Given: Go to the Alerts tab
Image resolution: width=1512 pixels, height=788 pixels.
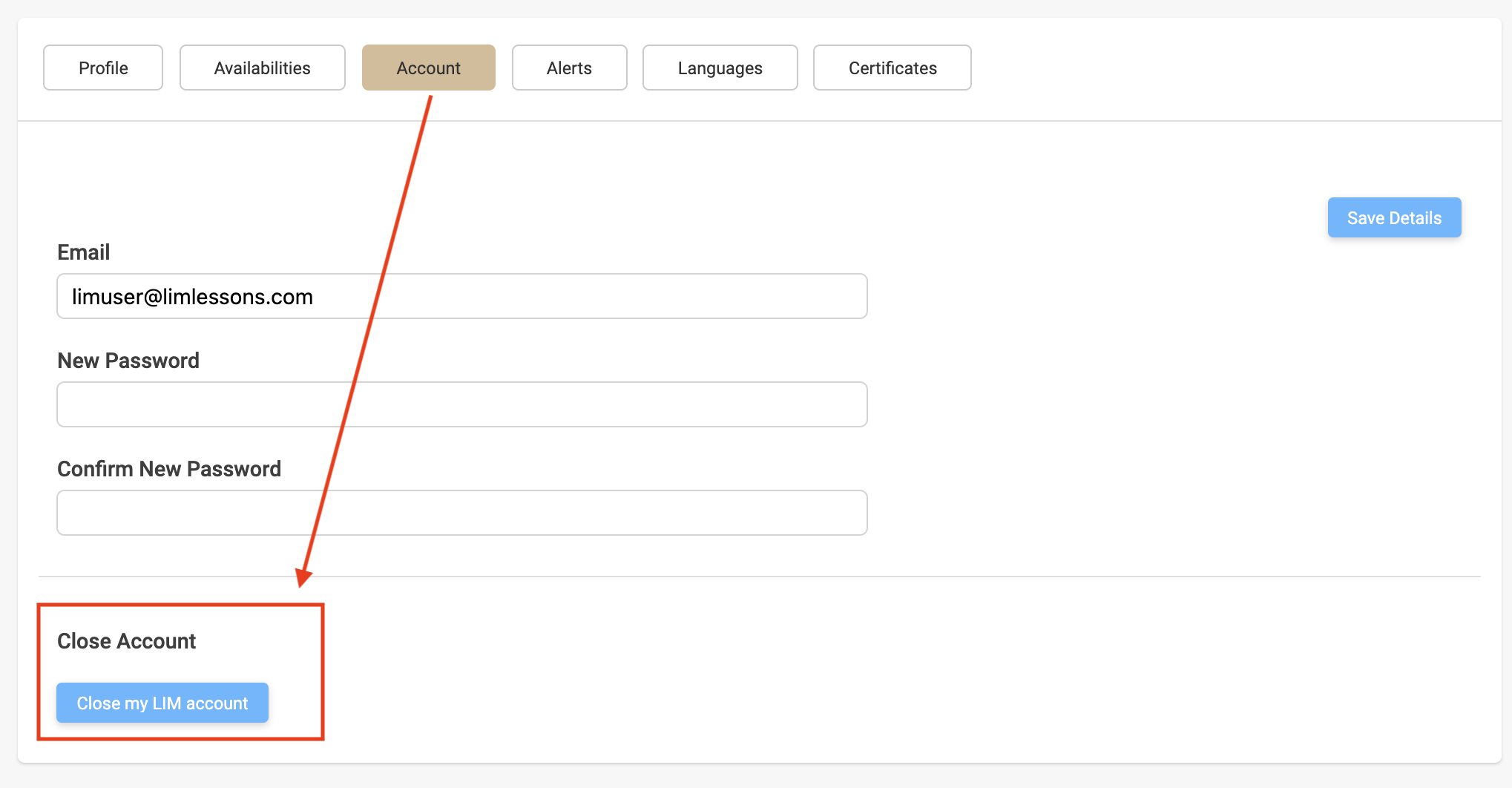Looking at the screenshot, I should (569, 68).
